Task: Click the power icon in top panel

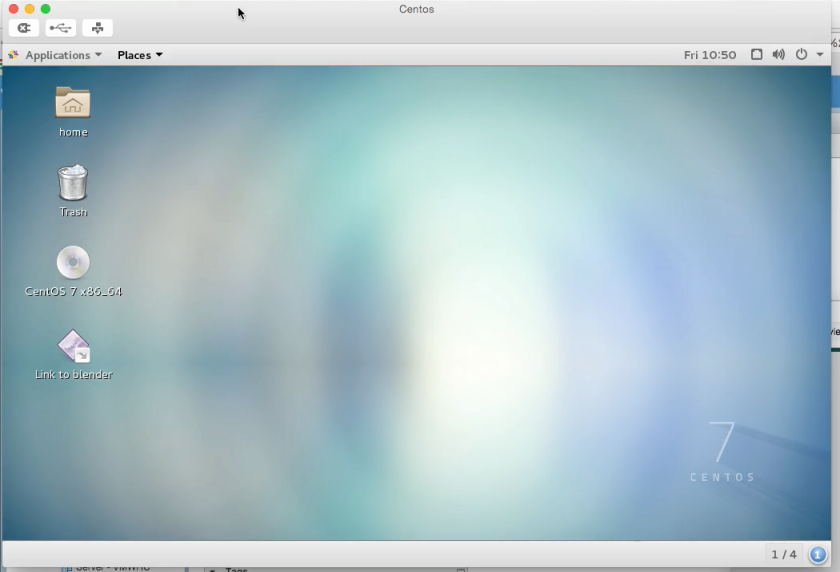Action: click(x=801, y=55)
